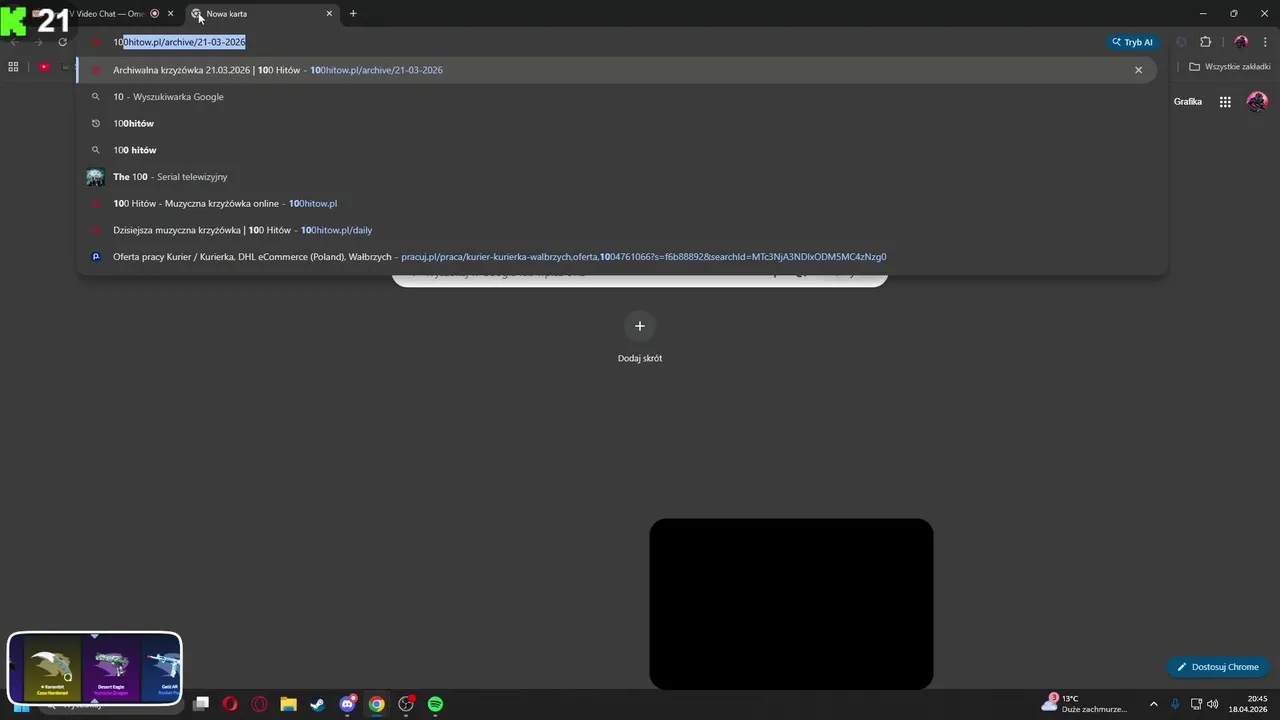Click the volume speaker tray icon
This screenshot has width=1280, height=720.
pyautogui.click(x=1213, y=704)
